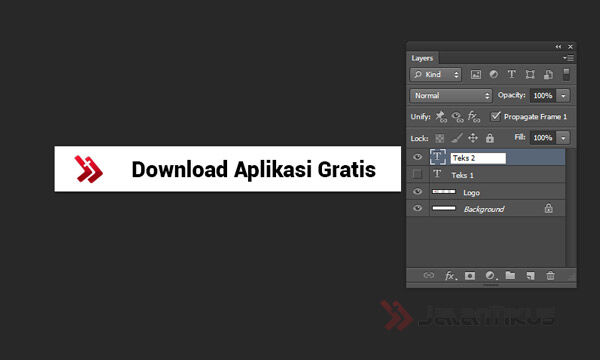The width and height of the screenshot is (600, 360).
Task: Hide the Background layer
Action: (417, 208)
